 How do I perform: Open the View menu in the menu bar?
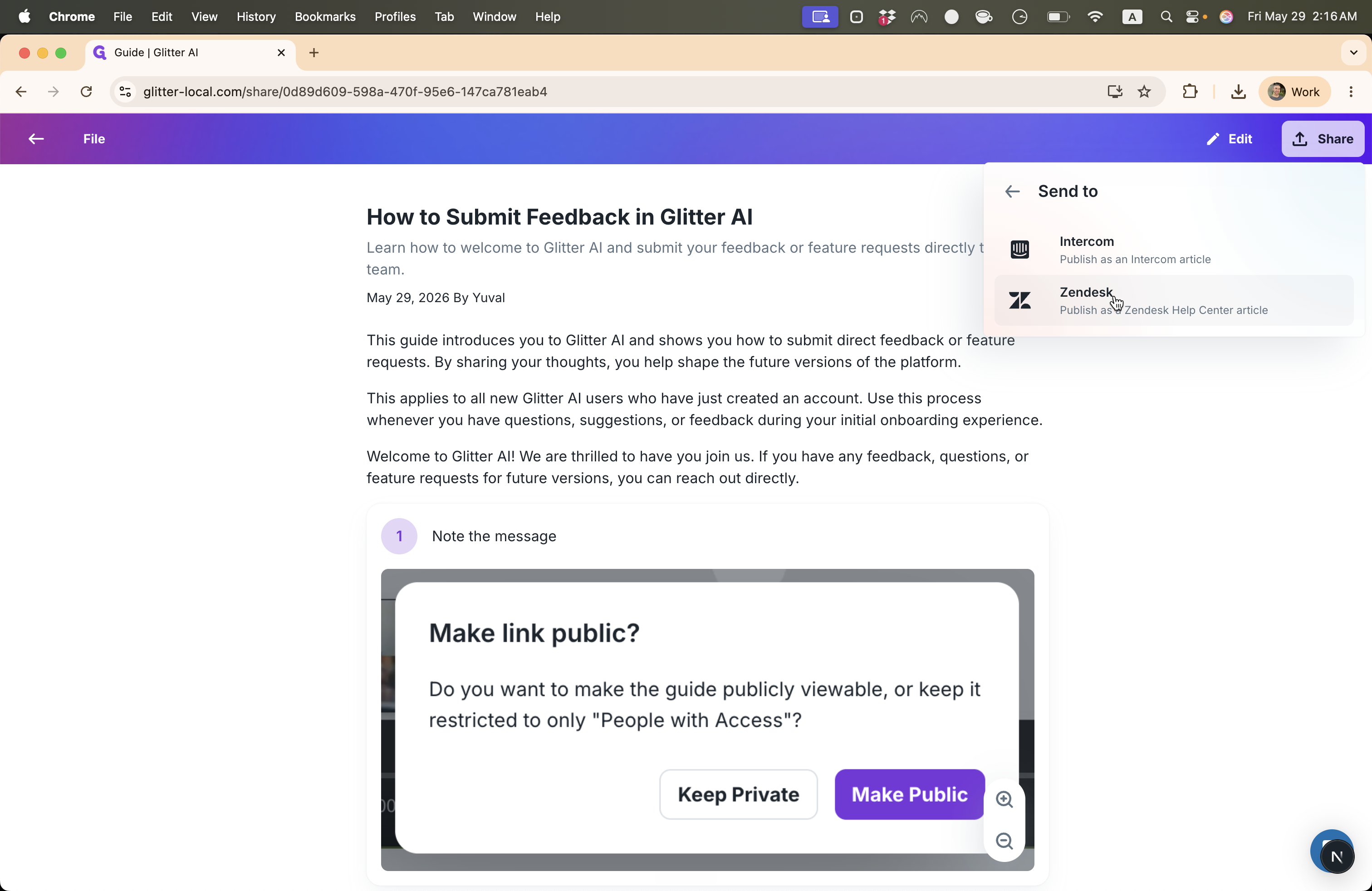[x=204, y=17]
